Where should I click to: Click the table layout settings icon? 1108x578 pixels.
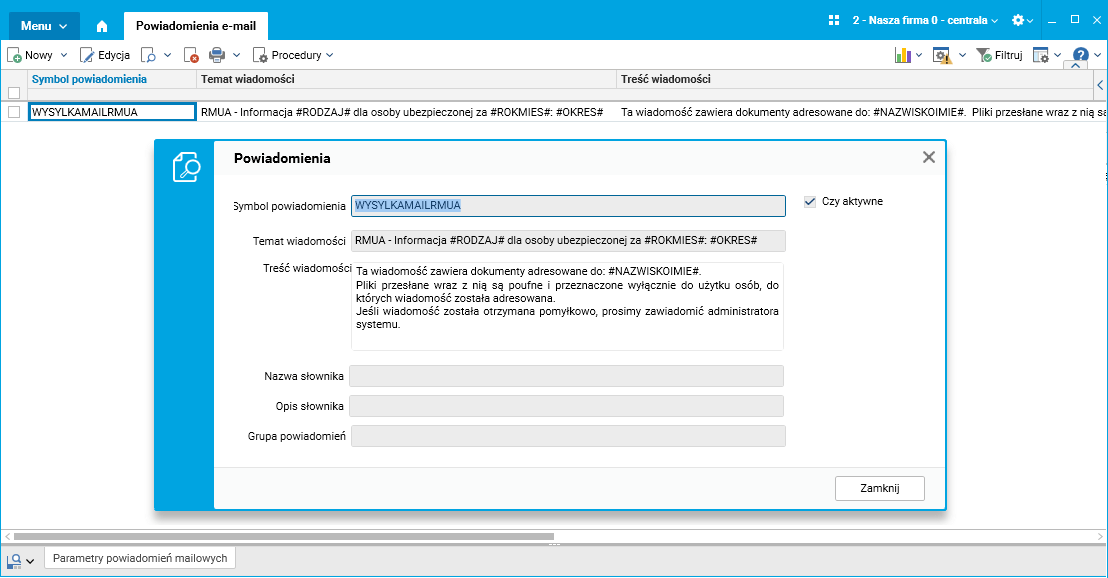point(1041,55)
